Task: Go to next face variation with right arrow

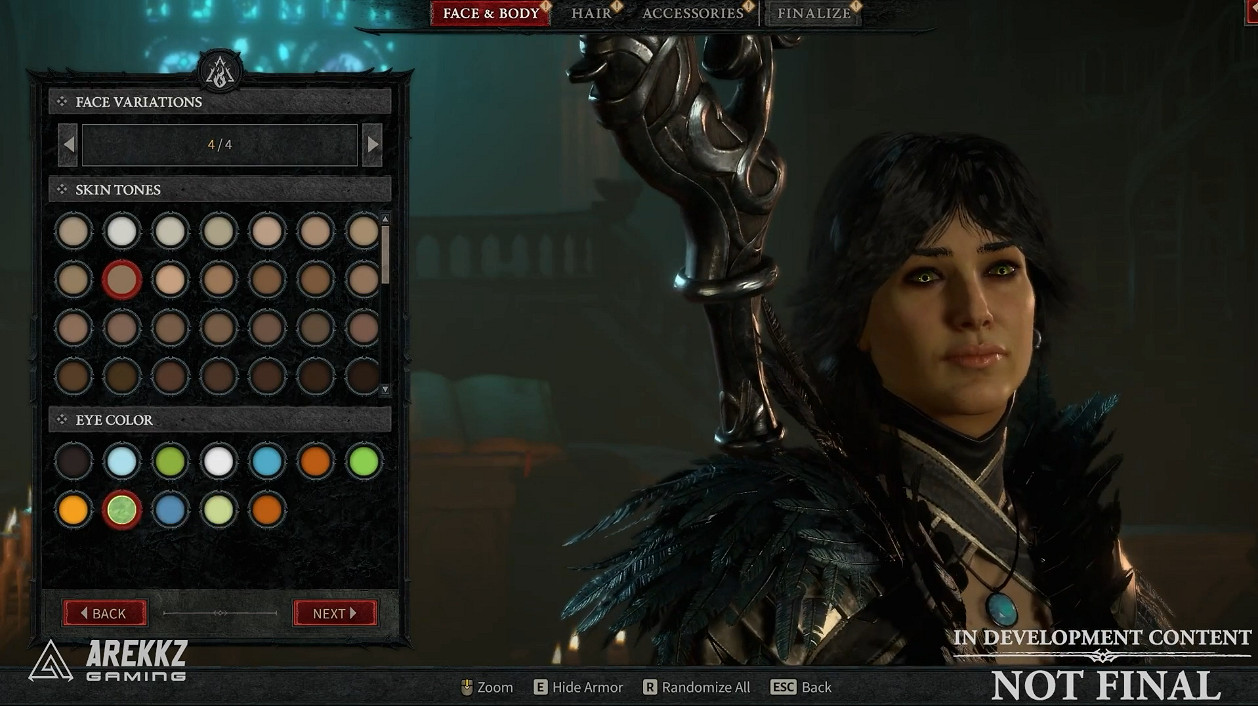Action: pyautogui.click(x=372, y=145)
